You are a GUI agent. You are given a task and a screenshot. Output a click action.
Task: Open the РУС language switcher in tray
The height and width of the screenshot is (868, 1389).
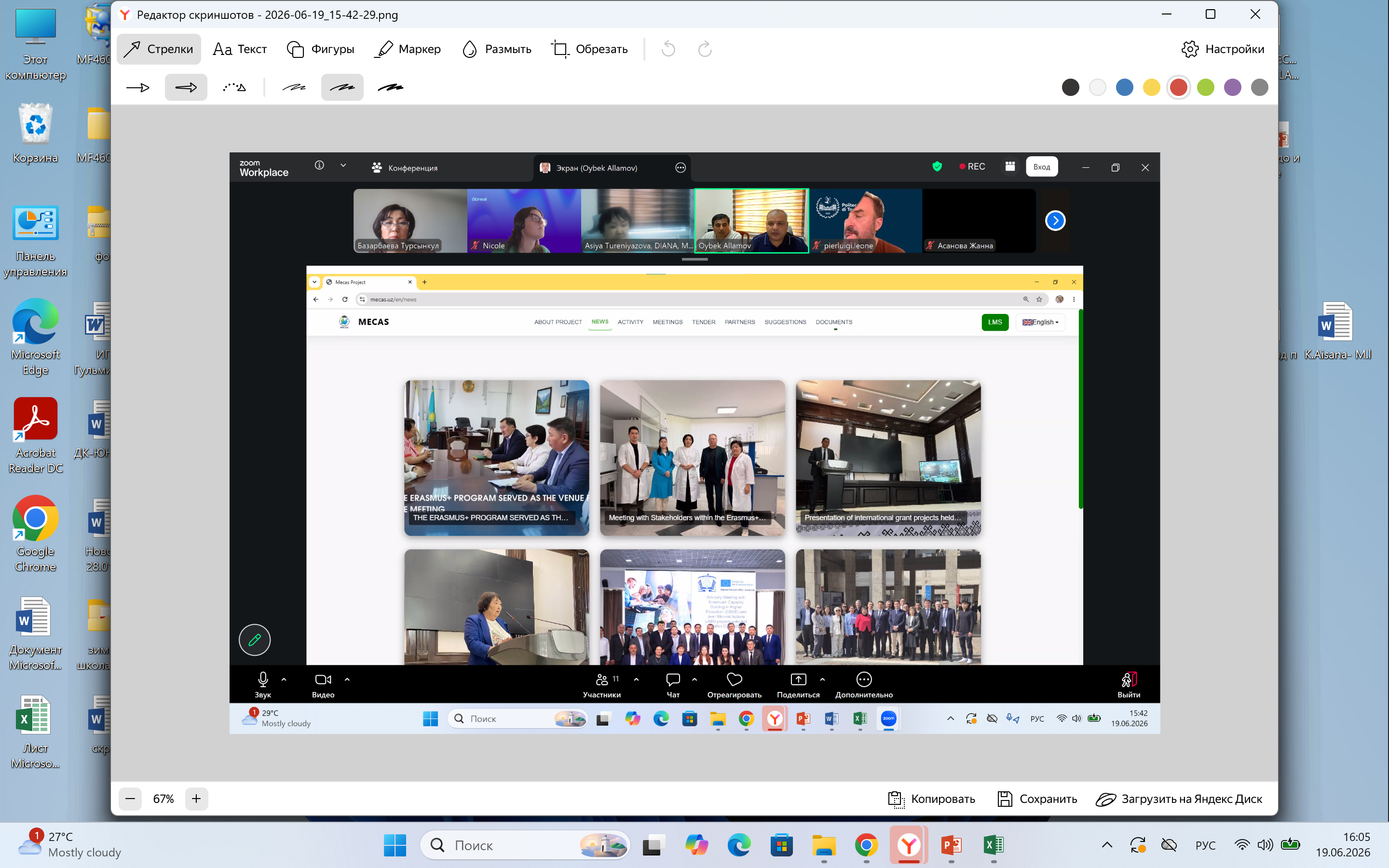[x=1205, y=845]
